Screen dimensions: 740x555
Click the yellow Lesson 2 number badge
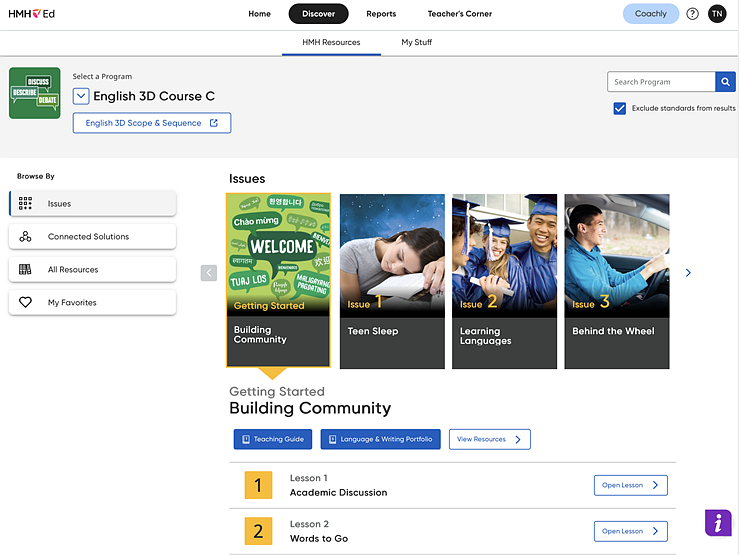click(x=258, y=531)
